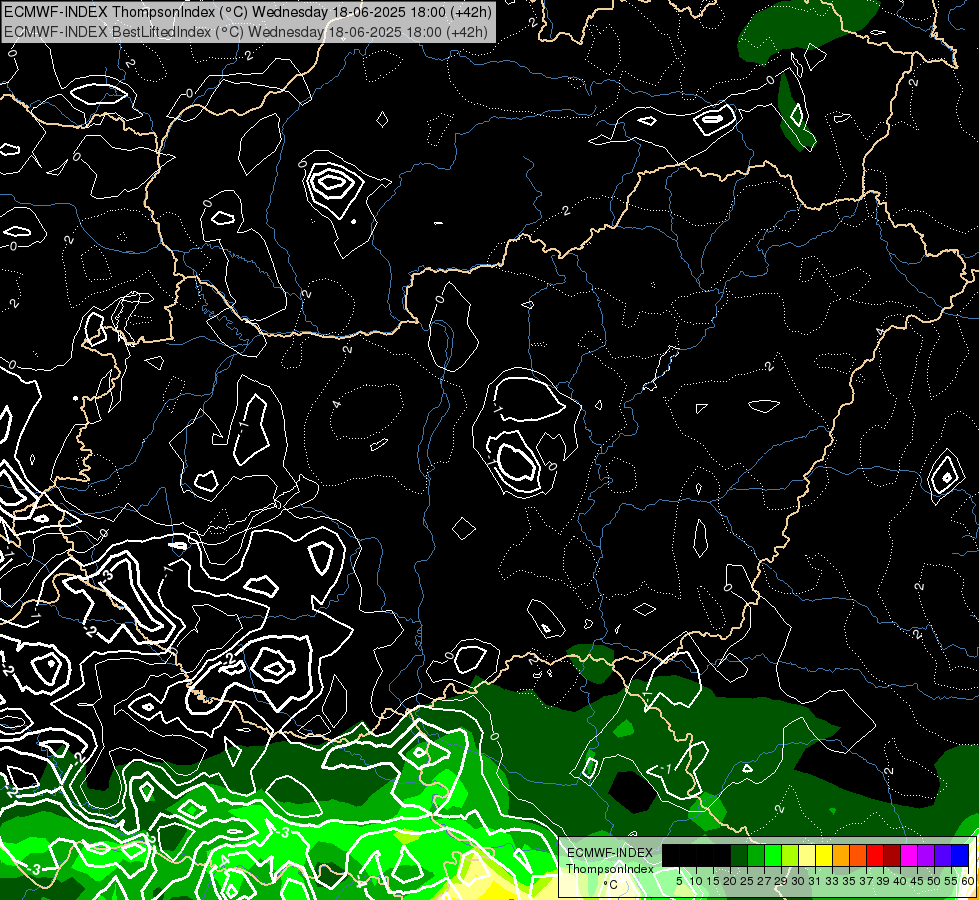The height and width of the screenshot is (900, 979).
Task: Select the indigo 50–55 legend swatch
Action: (943, 855)
